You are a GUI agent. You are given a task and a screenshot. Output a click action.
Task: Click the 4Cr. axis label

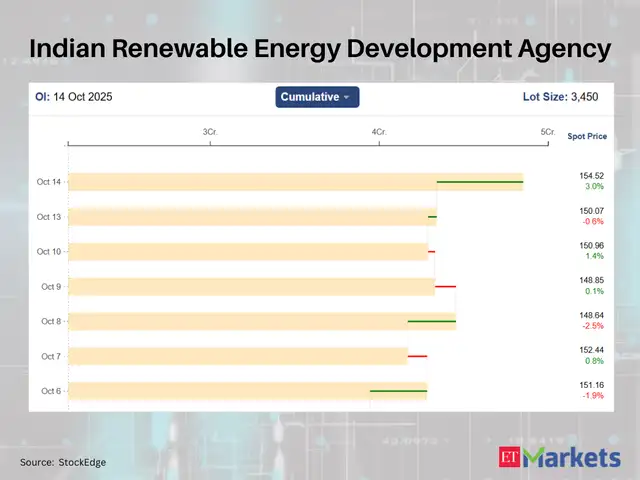(379, 132)
